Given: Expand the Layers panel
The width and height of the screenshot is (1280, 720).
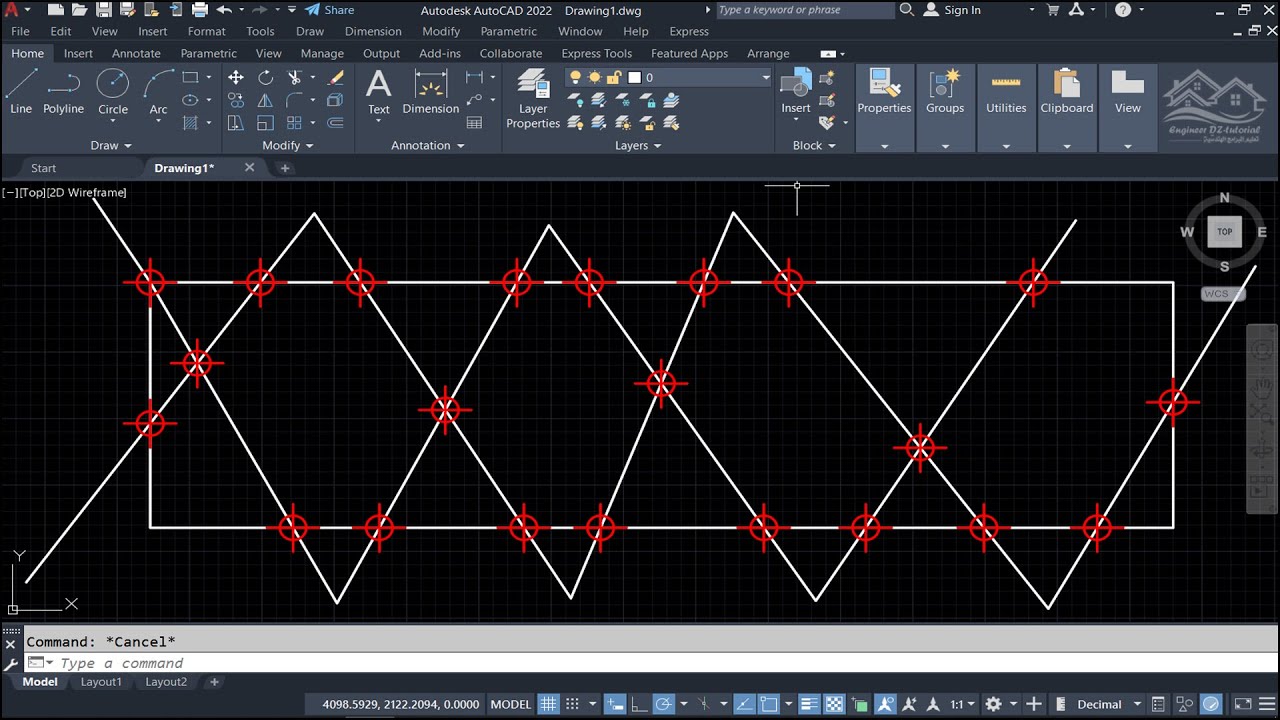Looking at the screenshot, I should (x=638, y=145).
